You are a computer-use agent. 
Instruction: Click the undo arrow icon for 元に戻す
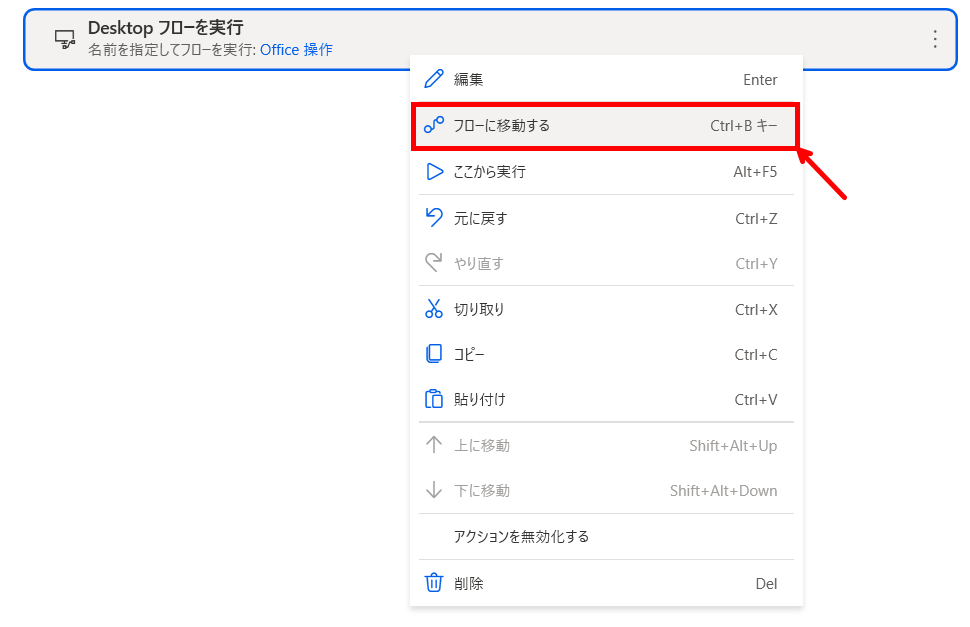434,218
